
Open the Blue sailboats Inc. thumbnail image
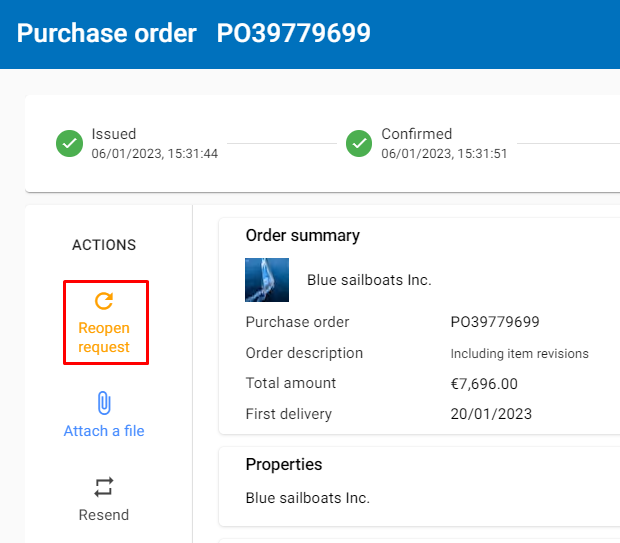pos(267,280)
